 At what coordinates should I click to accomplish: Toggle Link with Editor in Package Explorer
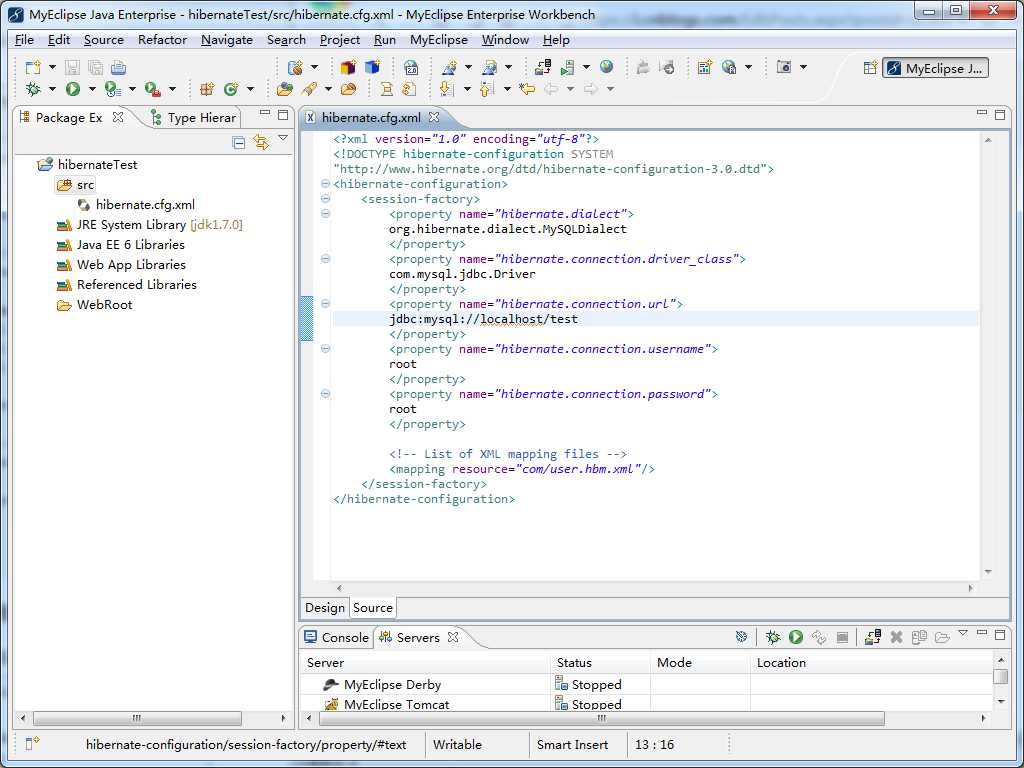click(261, 142)
